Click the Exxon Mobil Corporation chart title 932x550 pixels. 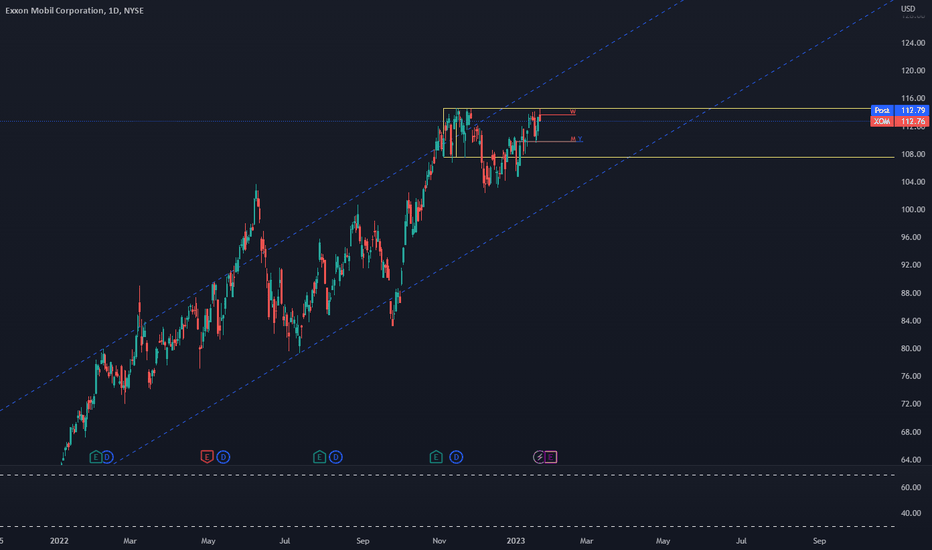(74, 10)
